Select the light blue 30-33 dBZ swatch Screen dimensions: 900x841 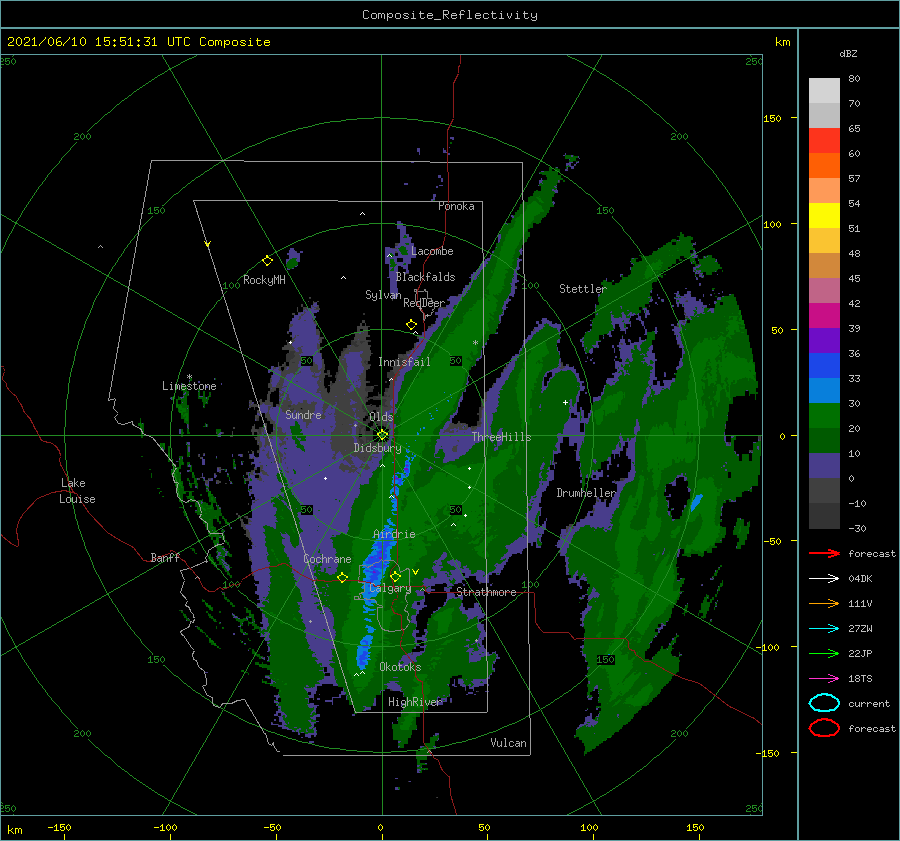pyautogui.click(x=824, y=391)
